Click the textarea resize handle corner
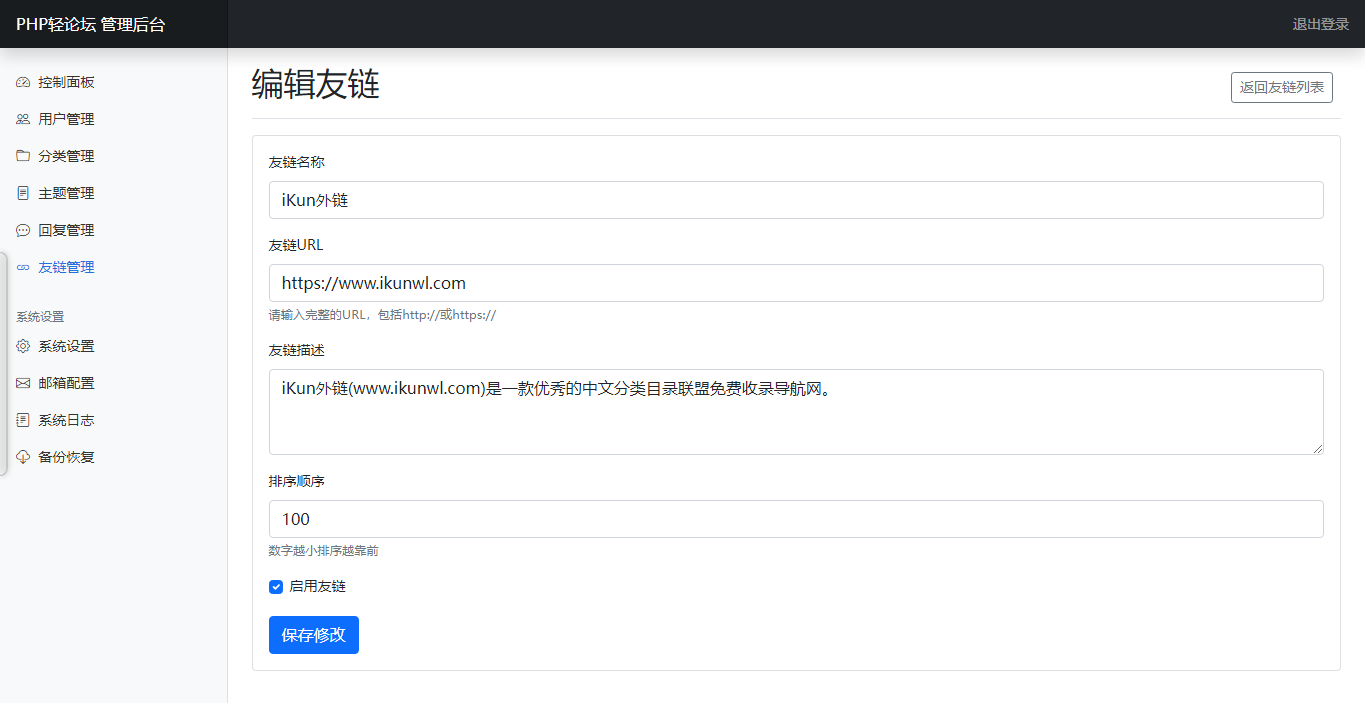1365x703 pixels. pos(1317,448)
